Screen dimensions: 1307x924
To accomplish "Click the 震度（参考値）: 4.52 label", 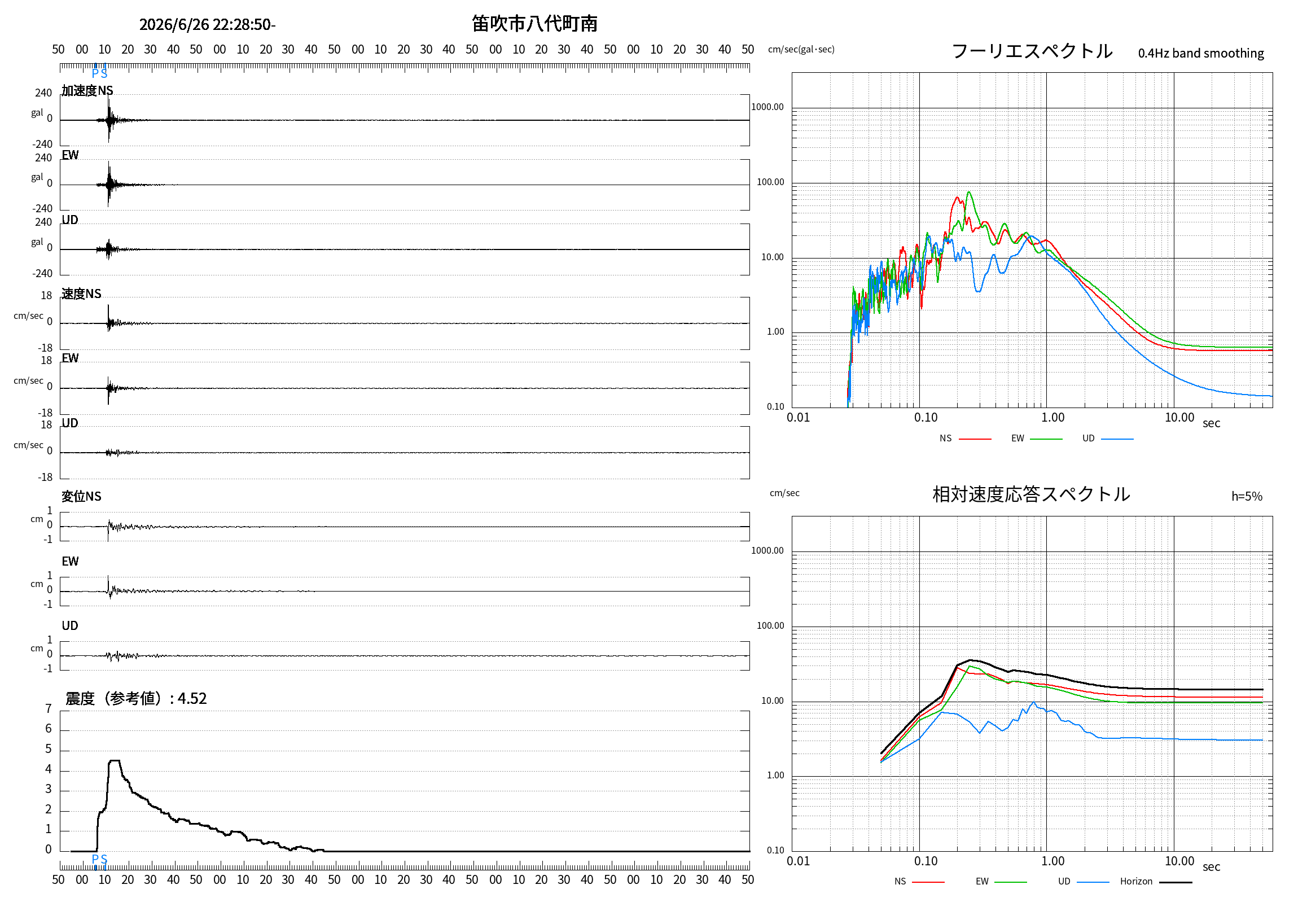I will point(136,699).
